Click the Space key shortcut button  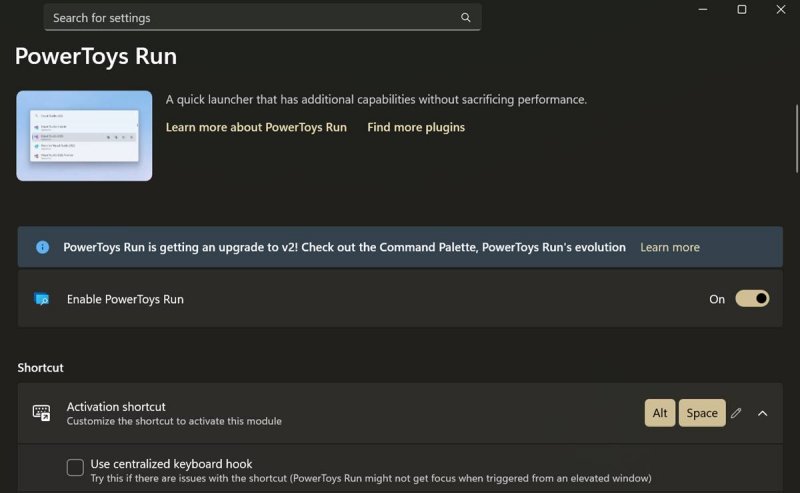pyautogui.click(x=702, y=413)
